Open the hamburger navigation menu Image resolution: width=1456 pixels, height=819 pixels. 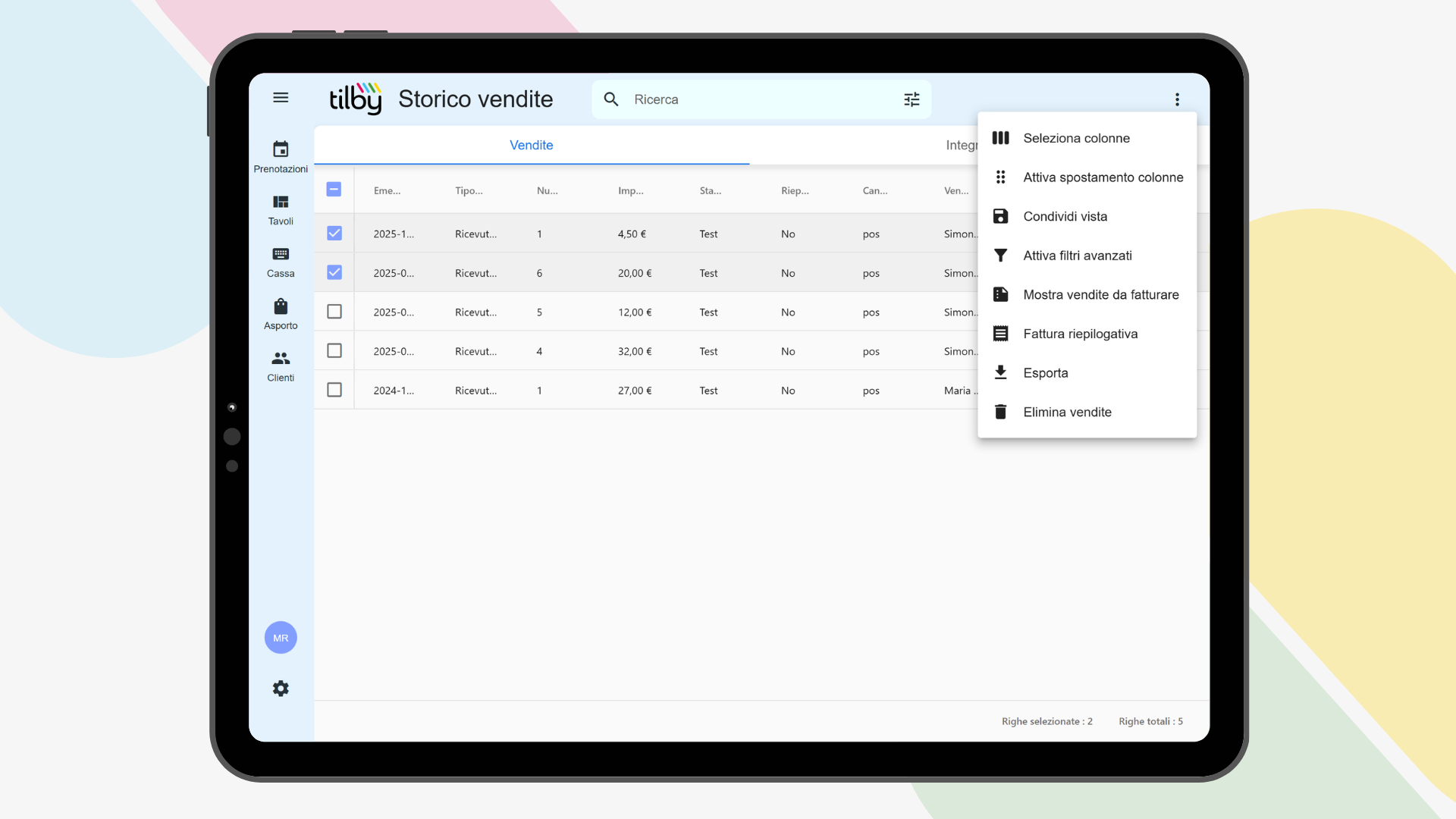click(x=281, y=98)
